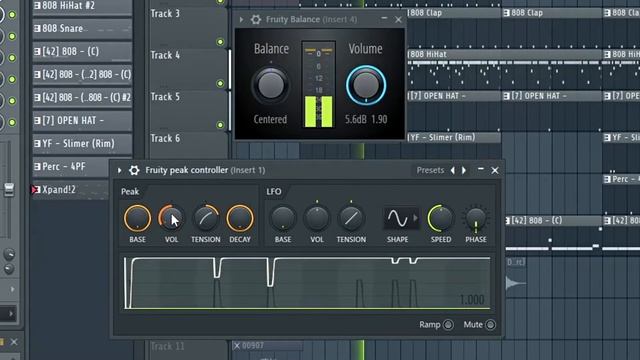Toggle mute LED for Track 5
Viewport: 640px width, 360px height.
220,125
